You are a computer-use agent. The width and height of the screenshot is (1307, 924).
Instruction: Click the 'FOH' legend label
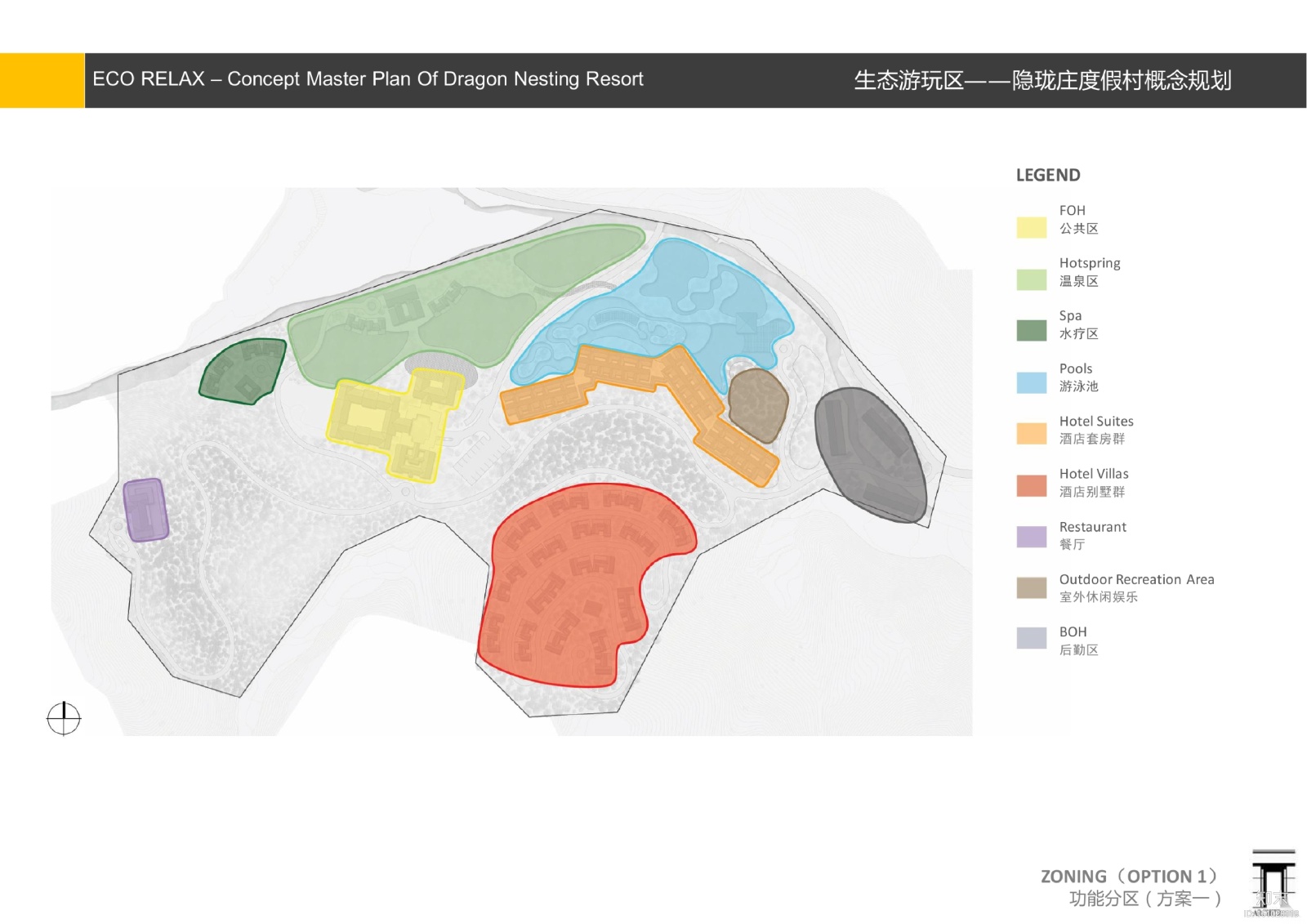(1073, 211)
